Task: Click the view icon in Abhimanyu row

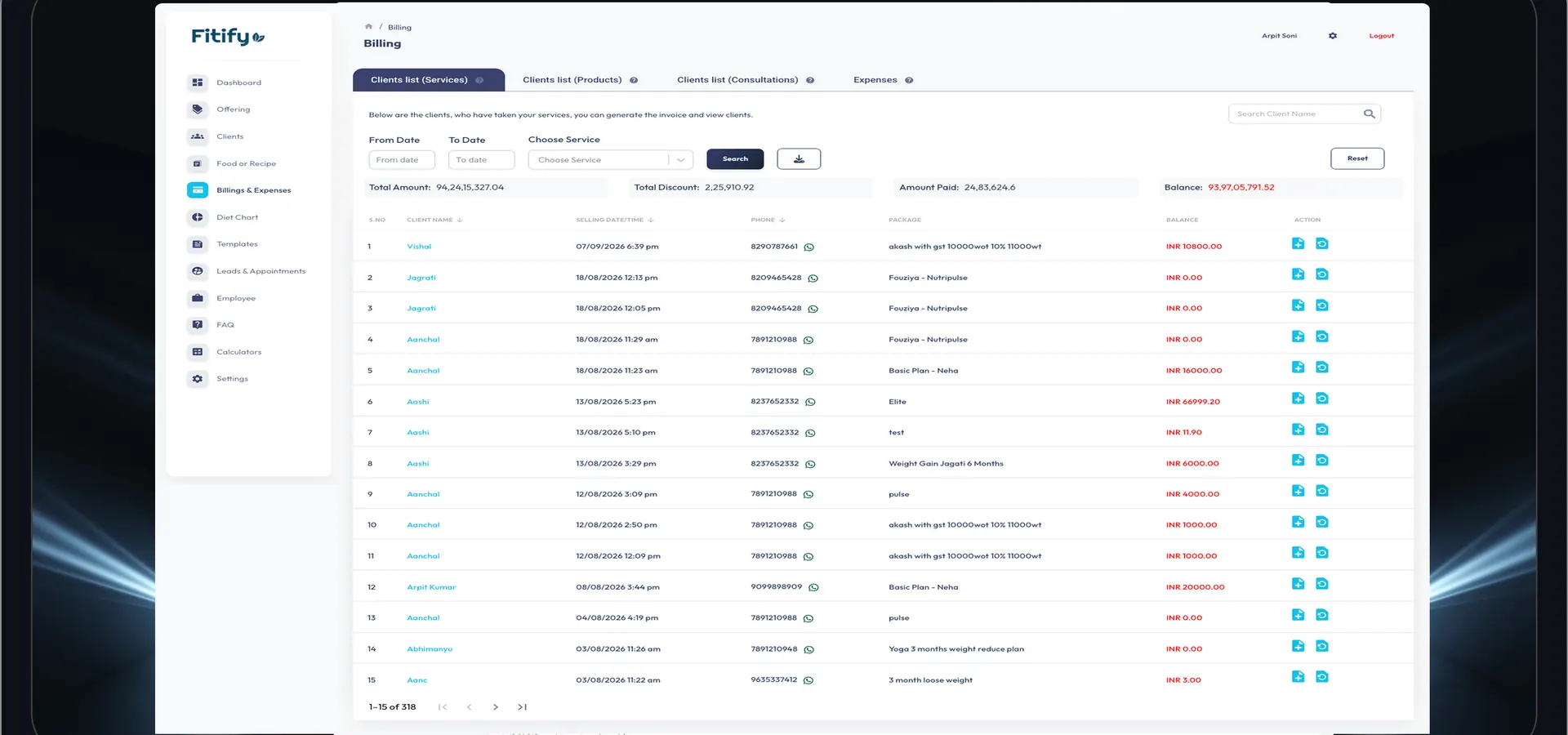Action: coord(1322,646)
